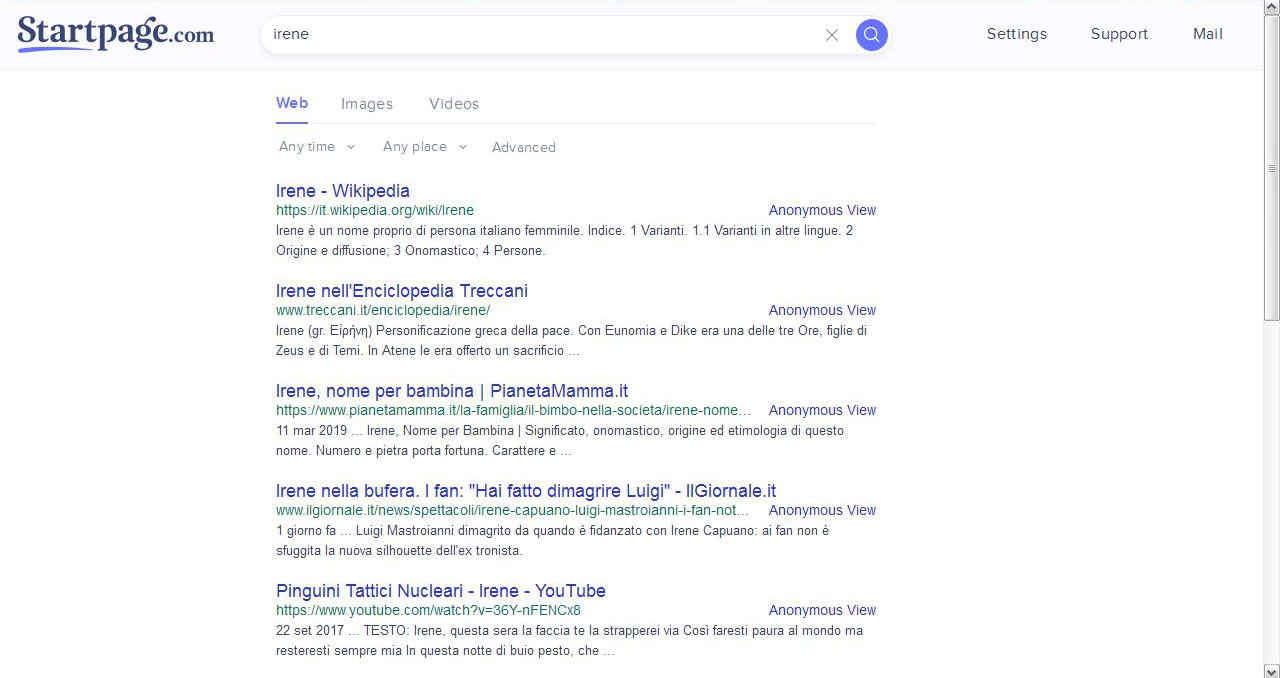
Task: Open 'Irene, nome per bambina | PianetaMamma.it'
Action: 452,391
